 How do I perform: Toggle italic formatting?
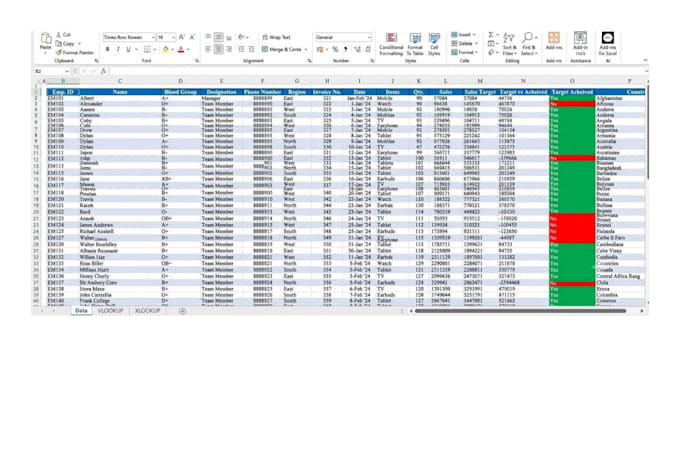[x=118, y=49]
